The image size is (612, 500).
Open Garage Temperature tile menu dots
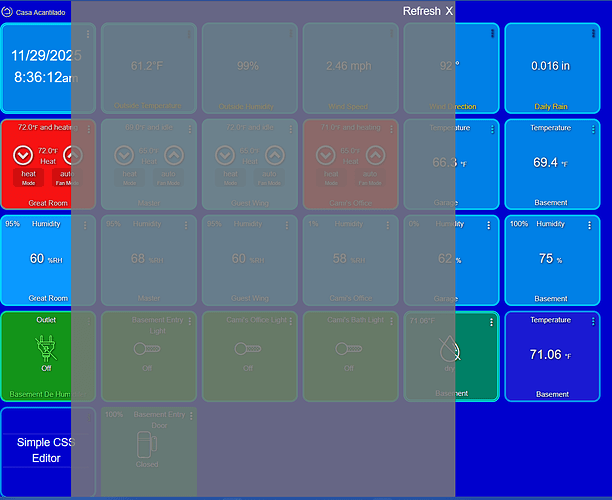click(x=492, y=129)
